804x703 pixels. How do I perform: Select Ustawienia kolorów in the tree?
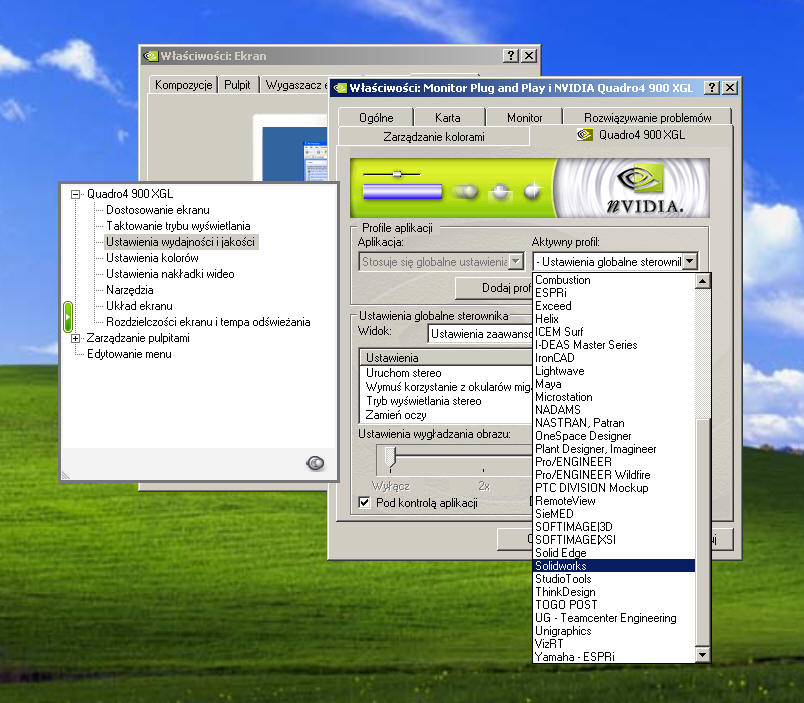(152, 258)
